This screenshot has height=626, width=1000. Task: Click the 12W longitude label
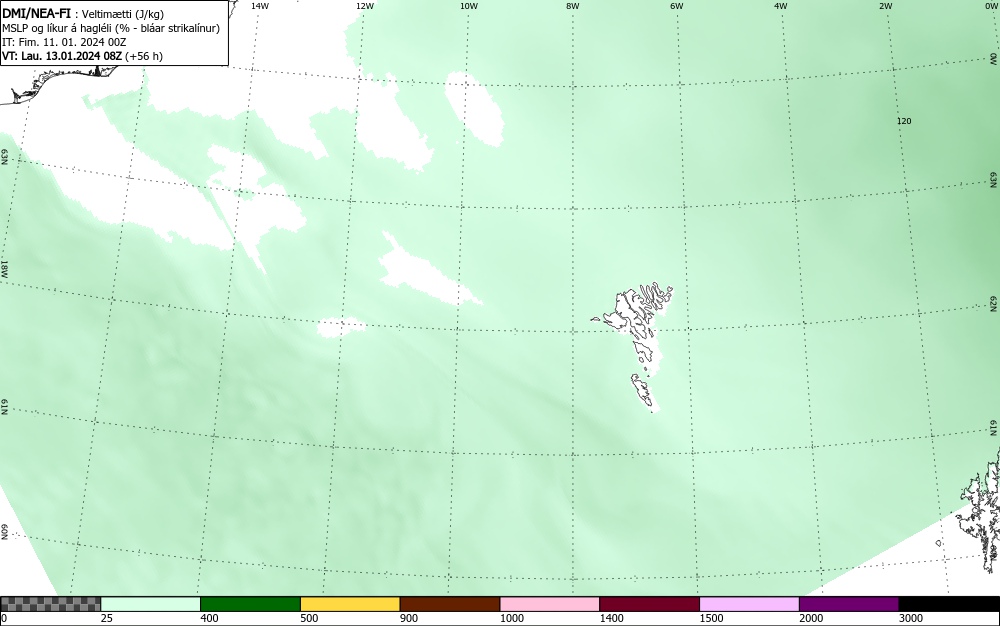[x=364, y=6]
